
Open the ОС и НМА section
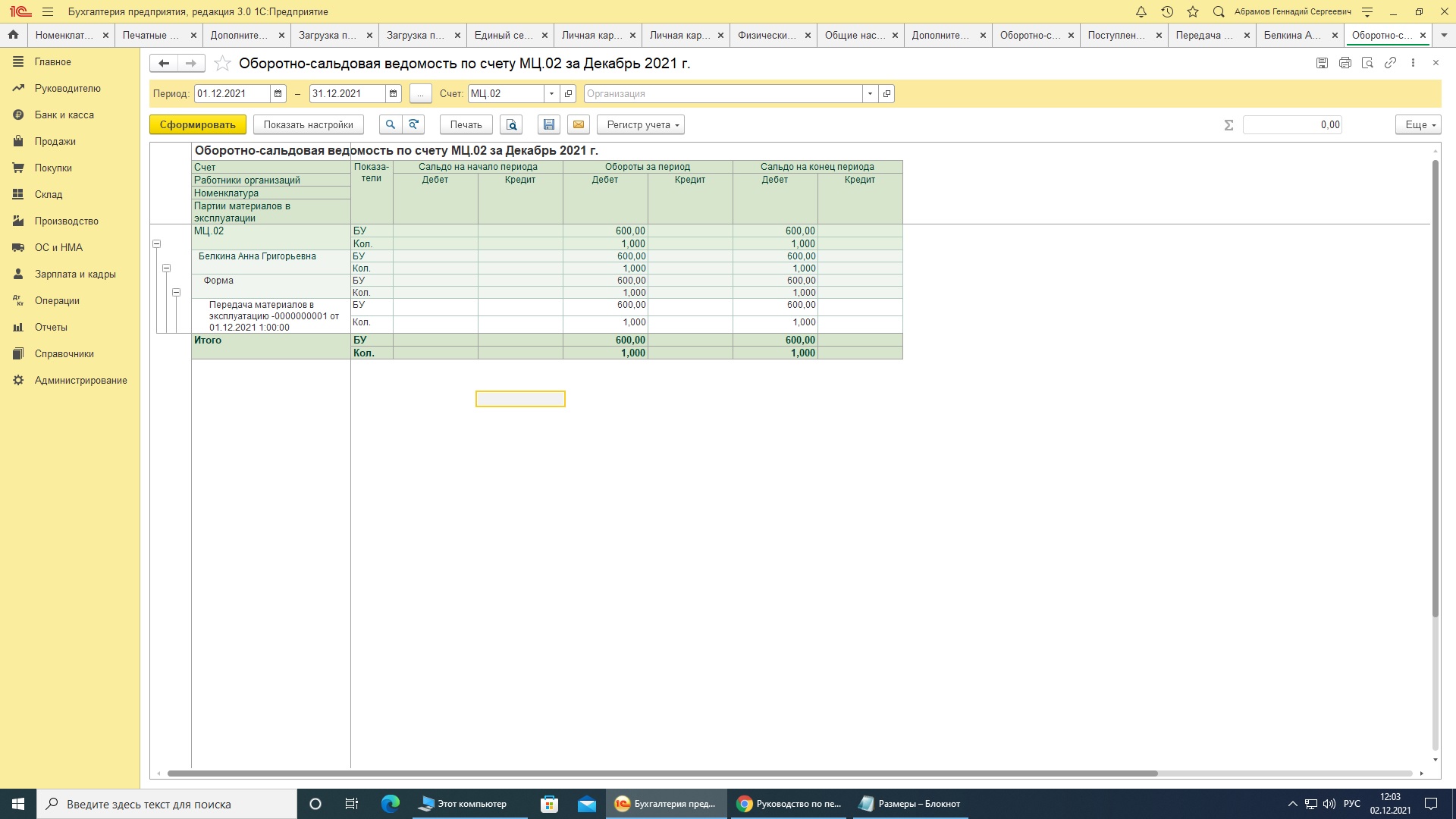point(70,247)
